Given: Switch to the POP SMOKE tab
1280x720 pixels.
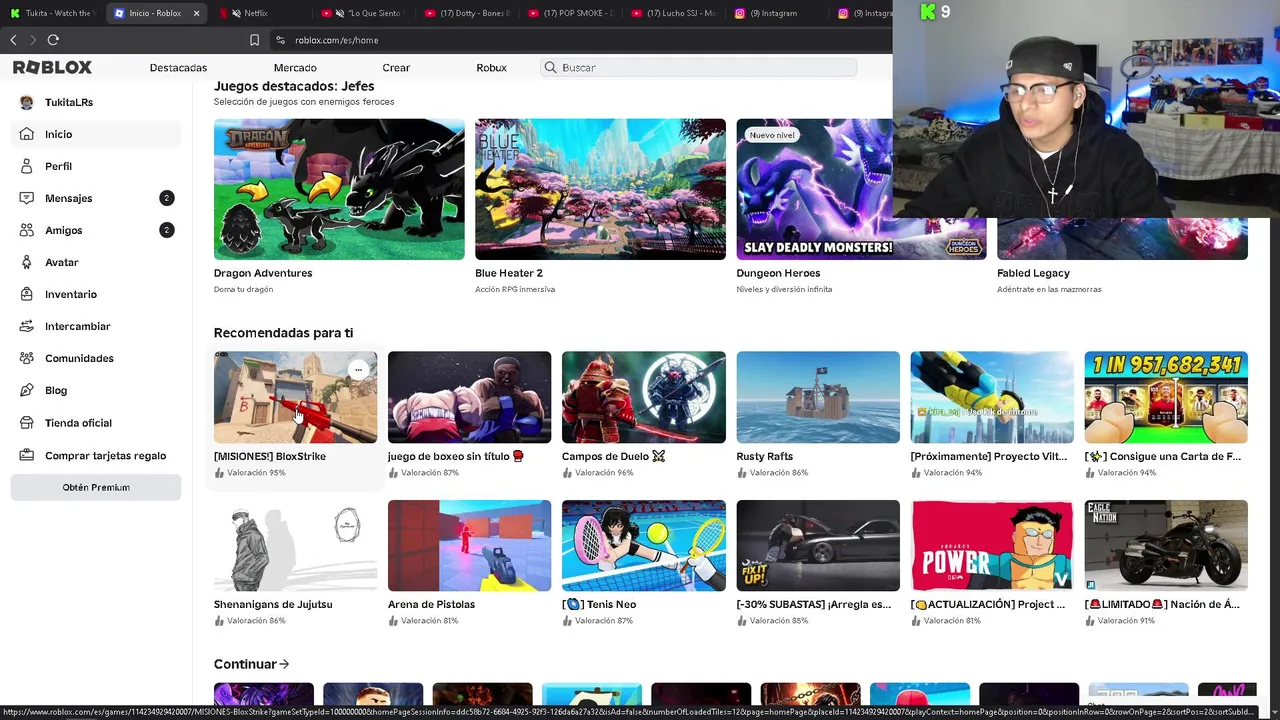Looking at the screenshot, I should [570, 13].
